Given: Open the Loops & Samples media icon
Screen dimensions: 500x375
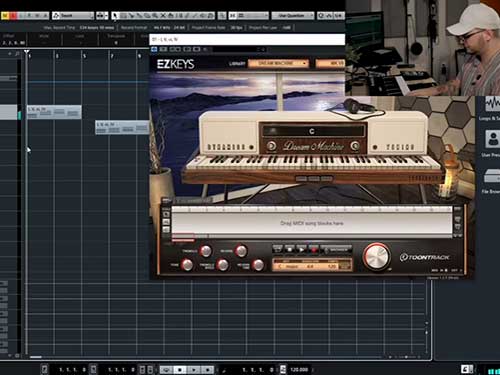Looking at the screenshot, I should coord(493,104).
